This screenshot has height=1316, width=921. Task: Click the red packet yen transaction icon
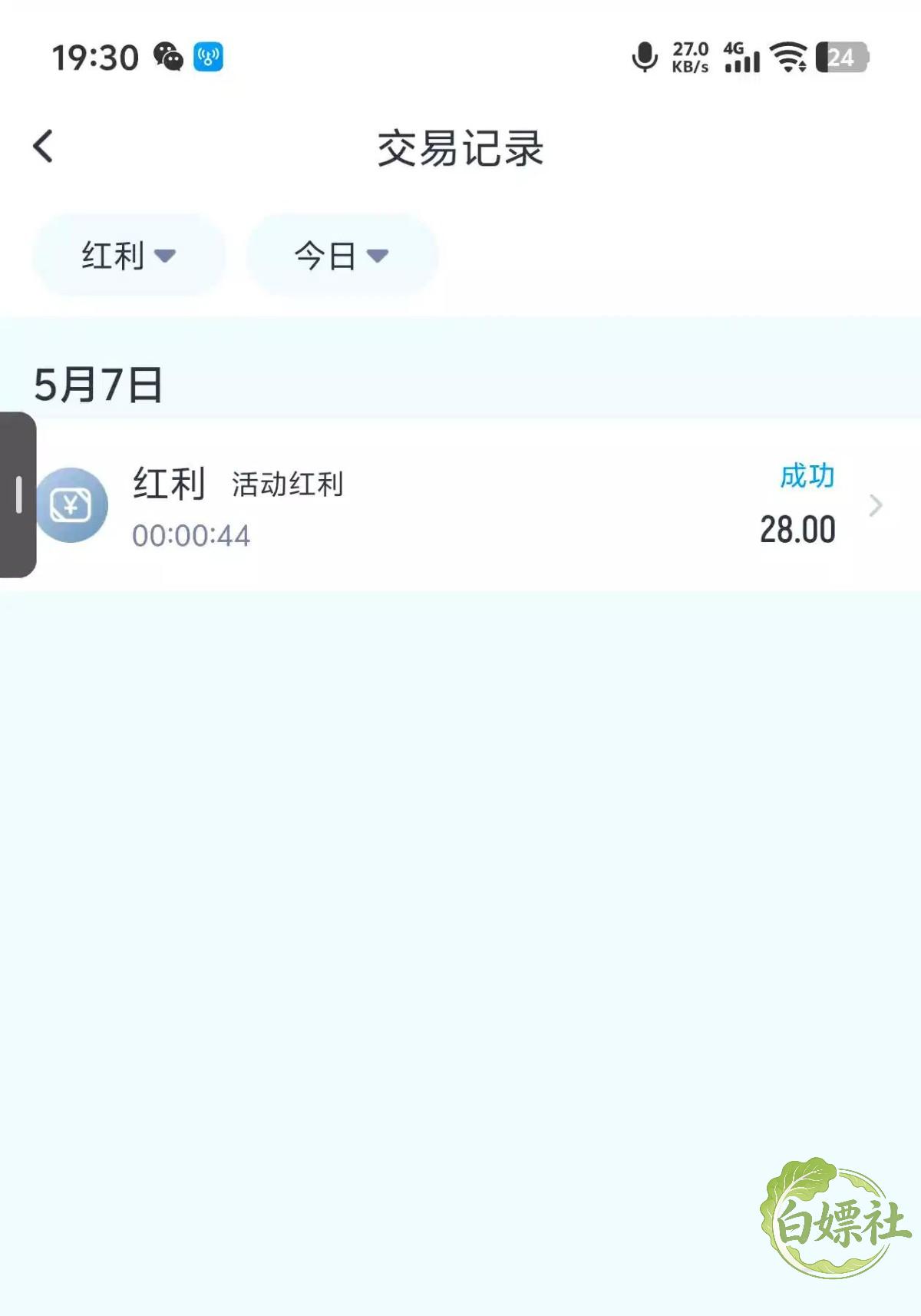tap(71, 505)
